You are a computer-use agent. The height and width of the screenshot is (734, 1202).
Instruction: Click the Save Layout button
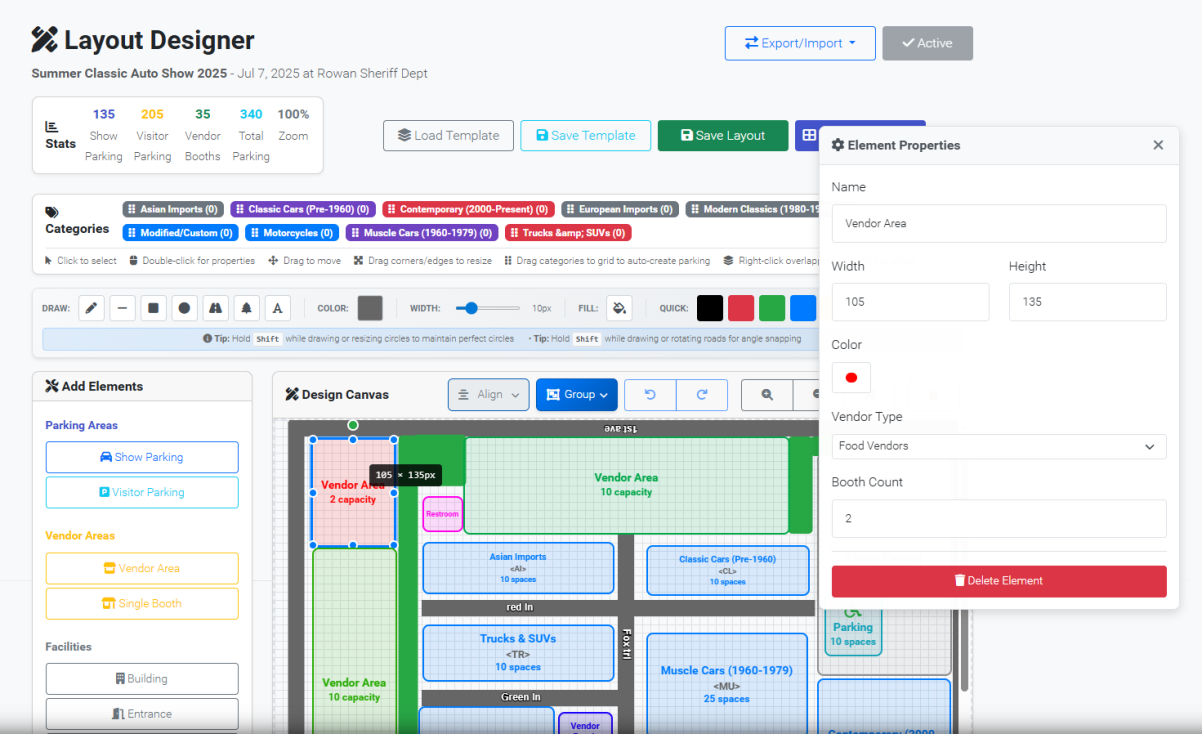(722, 135)
